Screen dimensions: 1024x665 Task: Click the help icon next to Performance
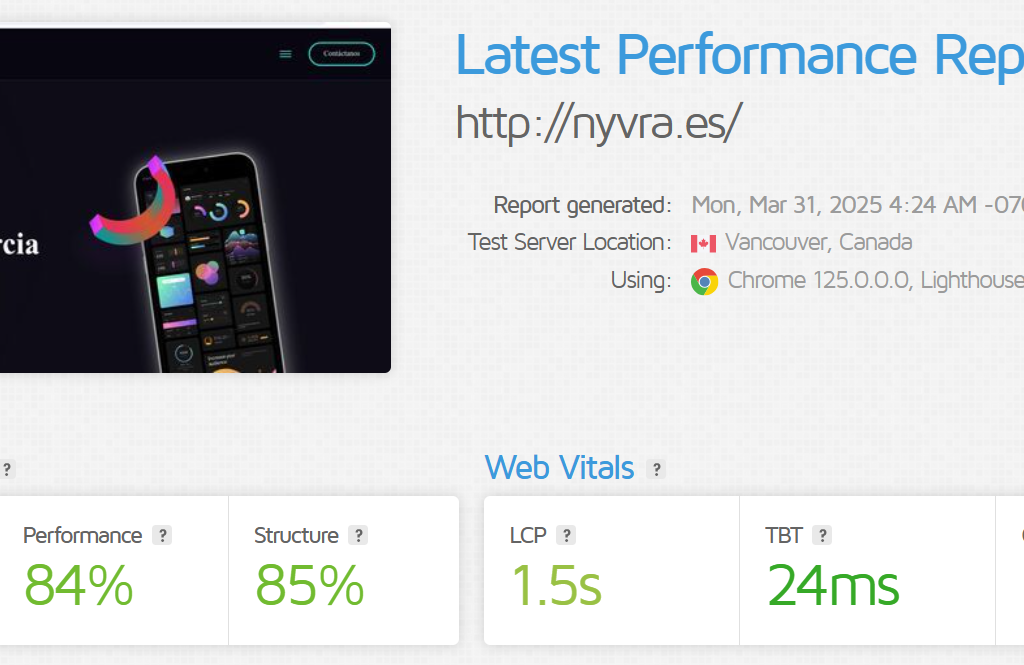162,535
